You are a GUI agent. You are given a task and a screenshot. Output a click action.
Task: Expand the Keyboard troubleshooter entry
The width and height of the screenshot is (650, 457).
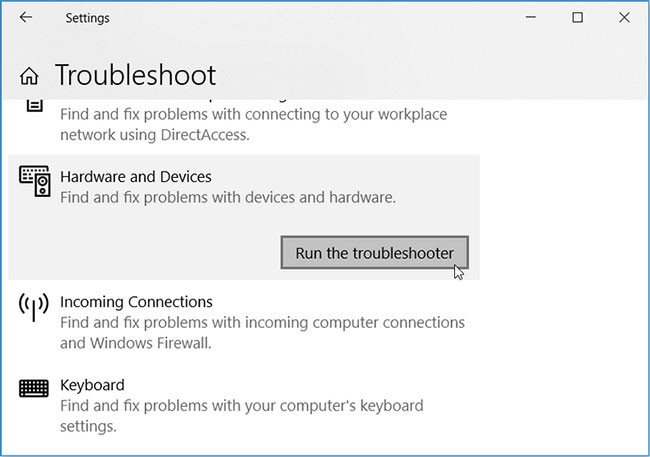[x=92, y=385]
